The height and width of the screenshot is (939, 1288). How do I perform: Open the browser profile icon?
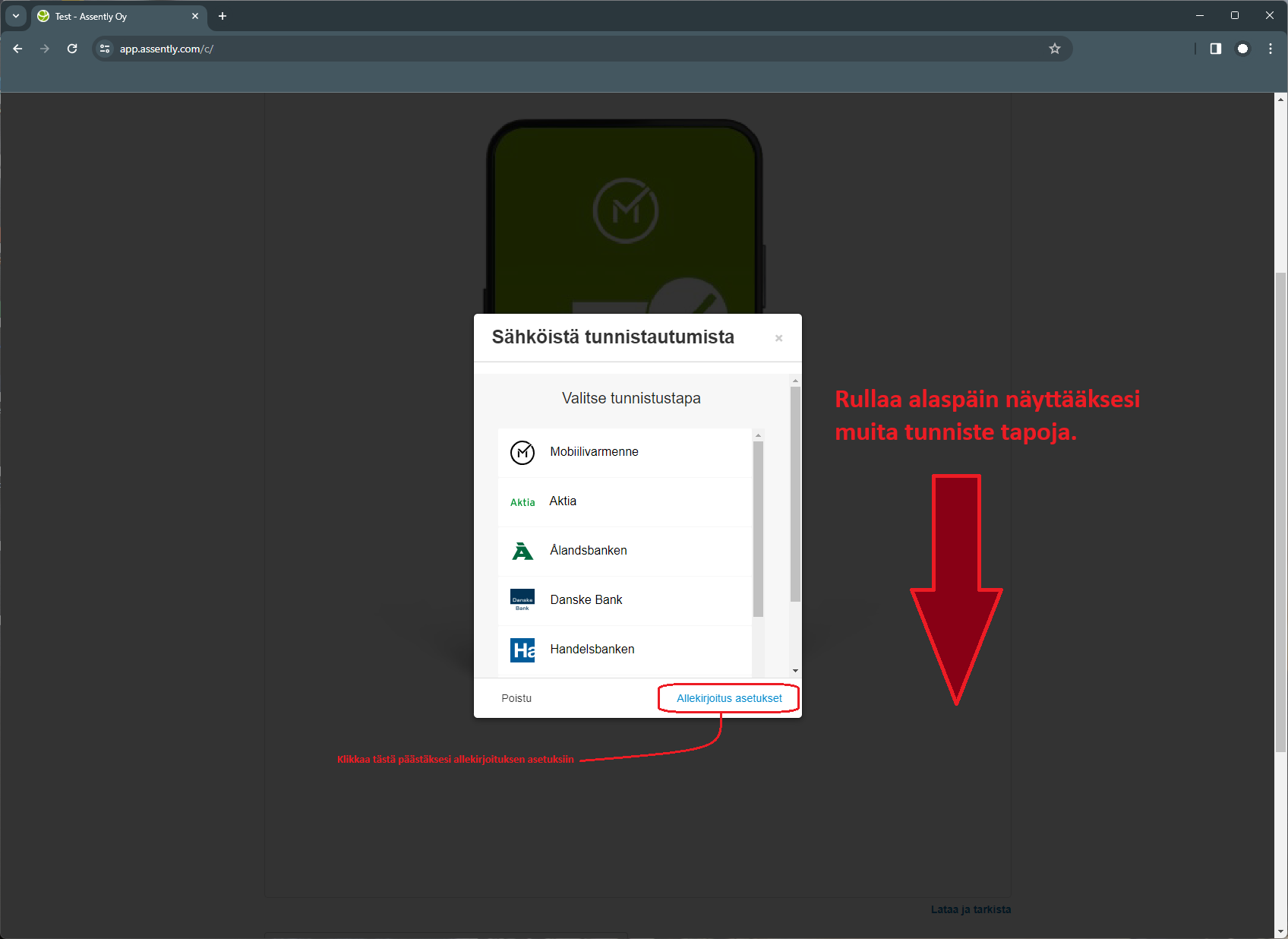coord(1243,49)
